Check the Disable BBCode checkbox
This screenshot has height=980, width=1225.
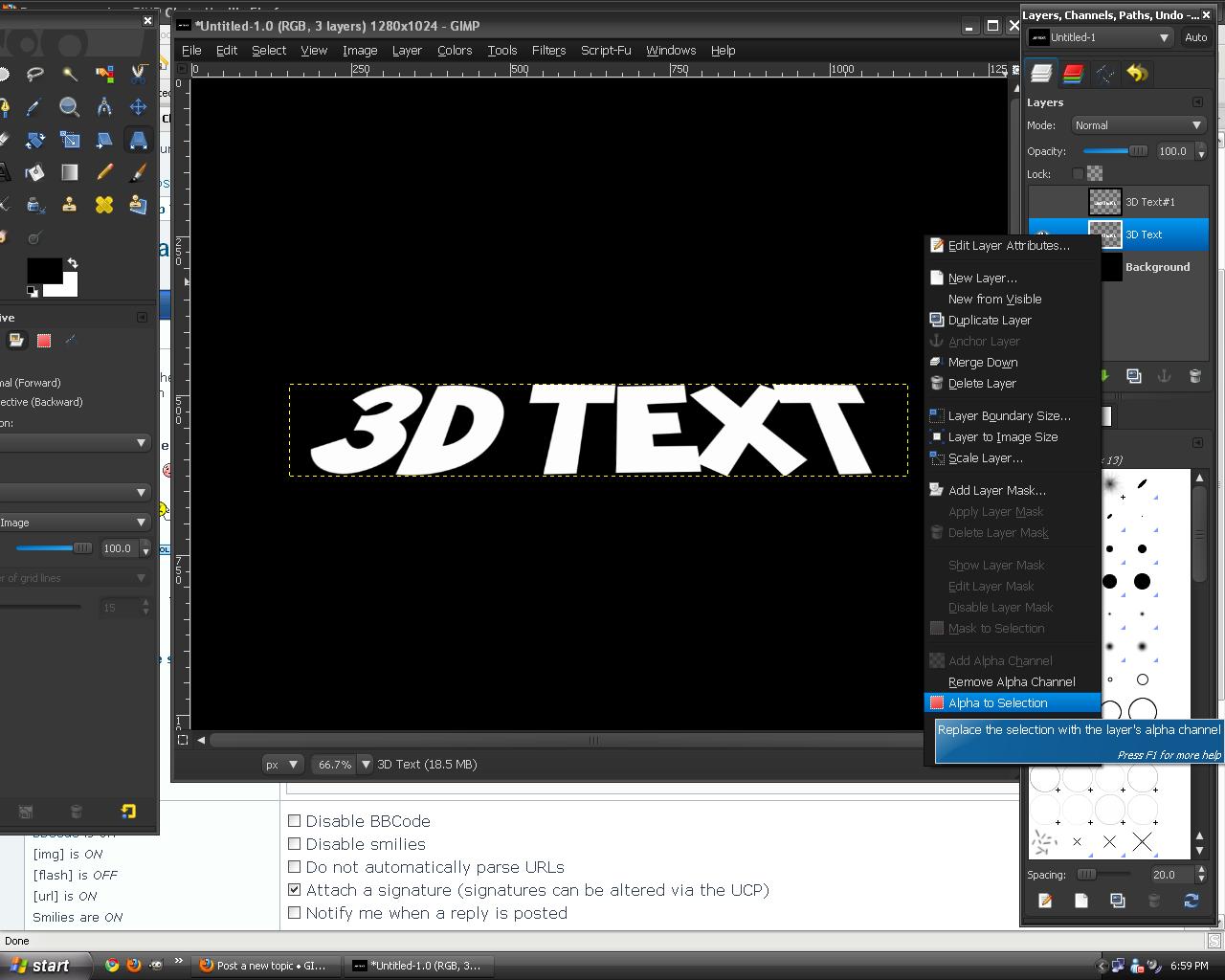coord(295,820)
